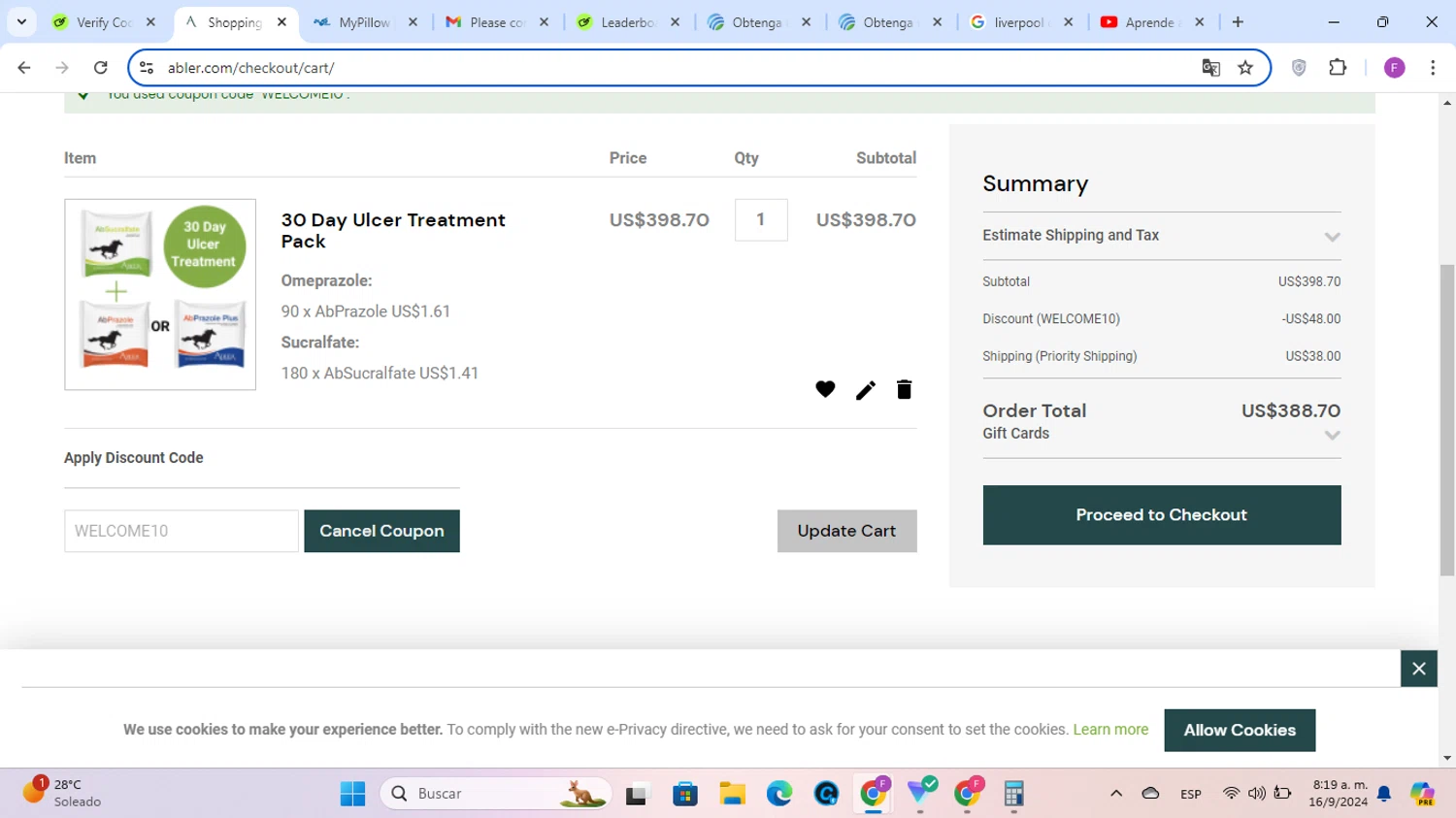Image resolution: width=1456 pixels, height=818 pixels.
Task: Switch to the Gmail Please co tab
Action: (496, 22)
